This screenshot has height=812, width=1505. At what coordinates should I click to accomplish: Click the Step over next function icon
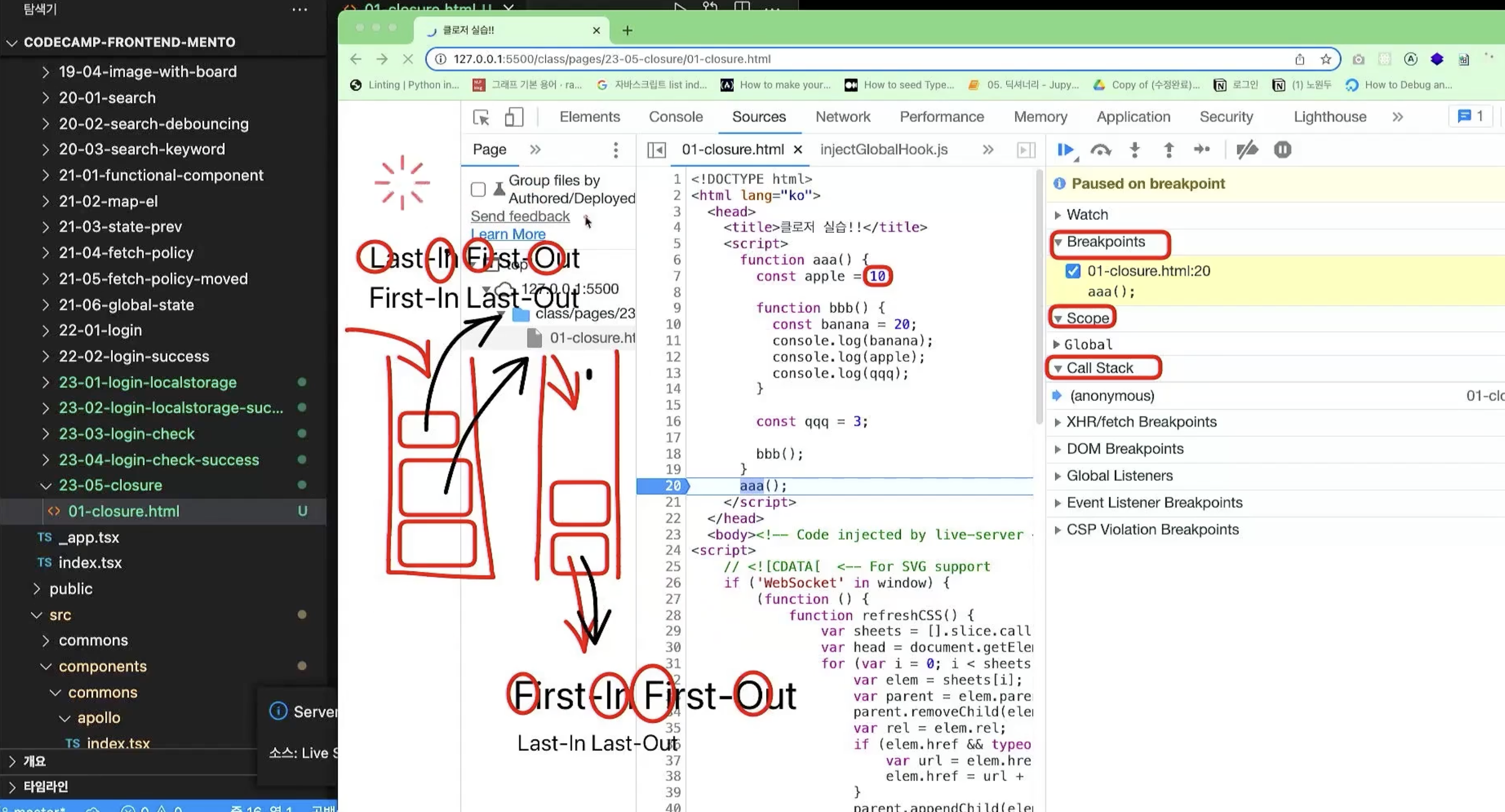pos(1101,150)
